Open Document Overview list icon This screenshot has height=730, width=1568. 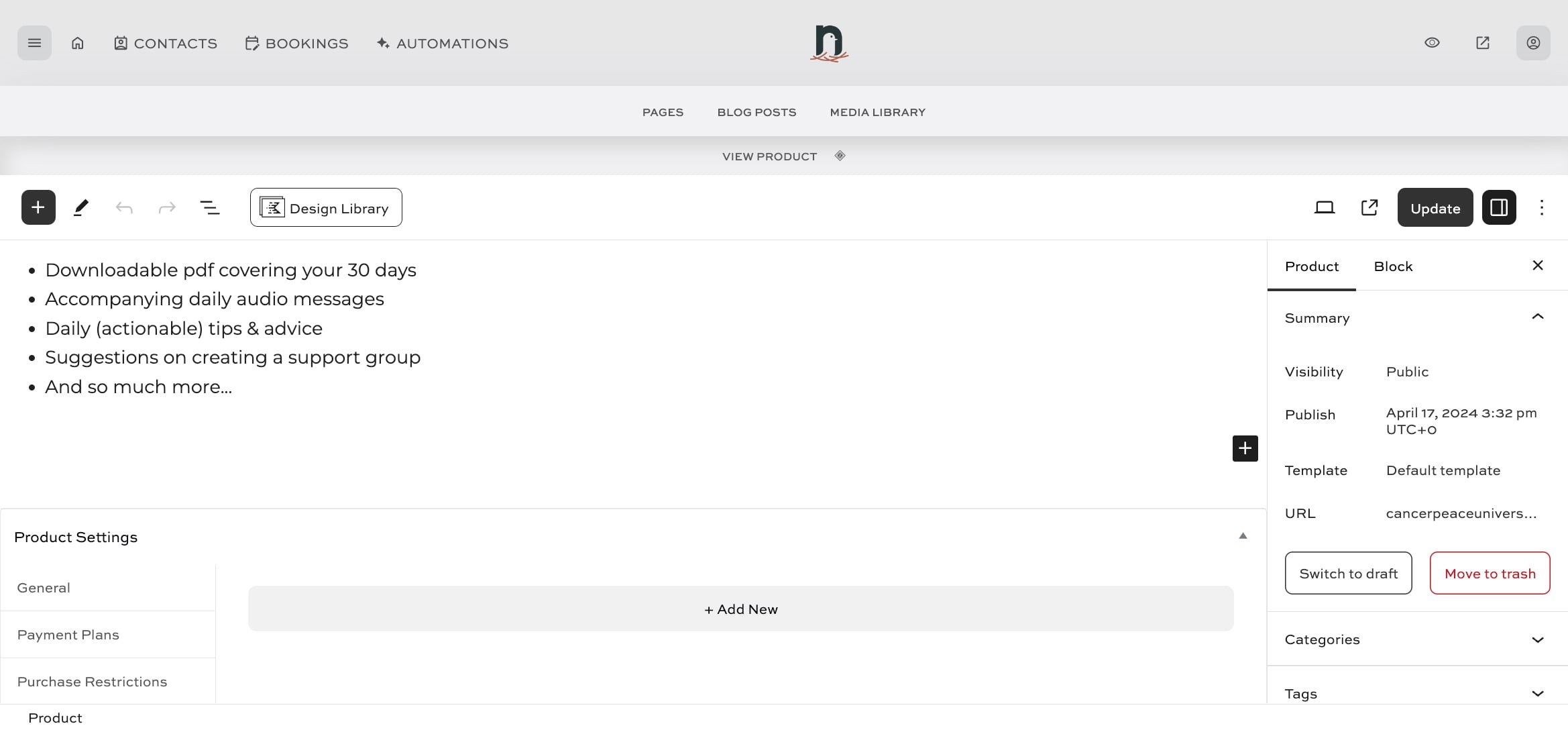(x=210, y=207)
